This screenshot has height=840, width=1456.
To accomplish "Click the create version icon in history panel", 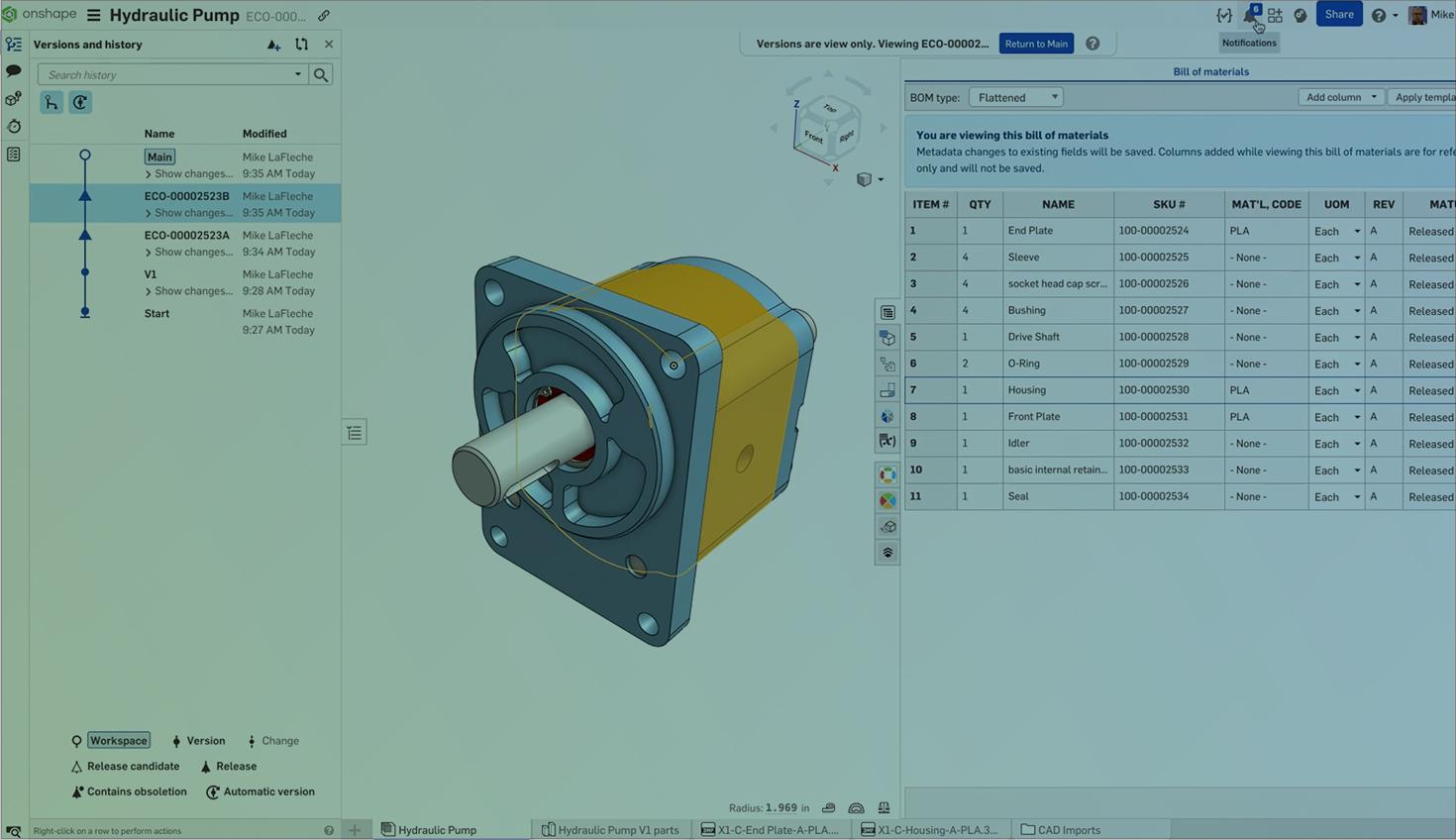I will tap(273, 45).
